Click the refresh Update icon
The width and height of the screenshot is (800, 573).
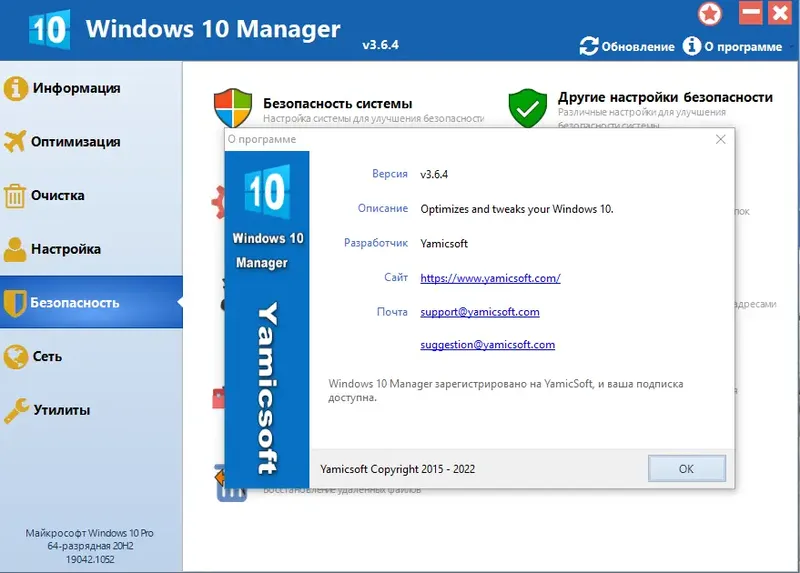click(x=589, y=46)
